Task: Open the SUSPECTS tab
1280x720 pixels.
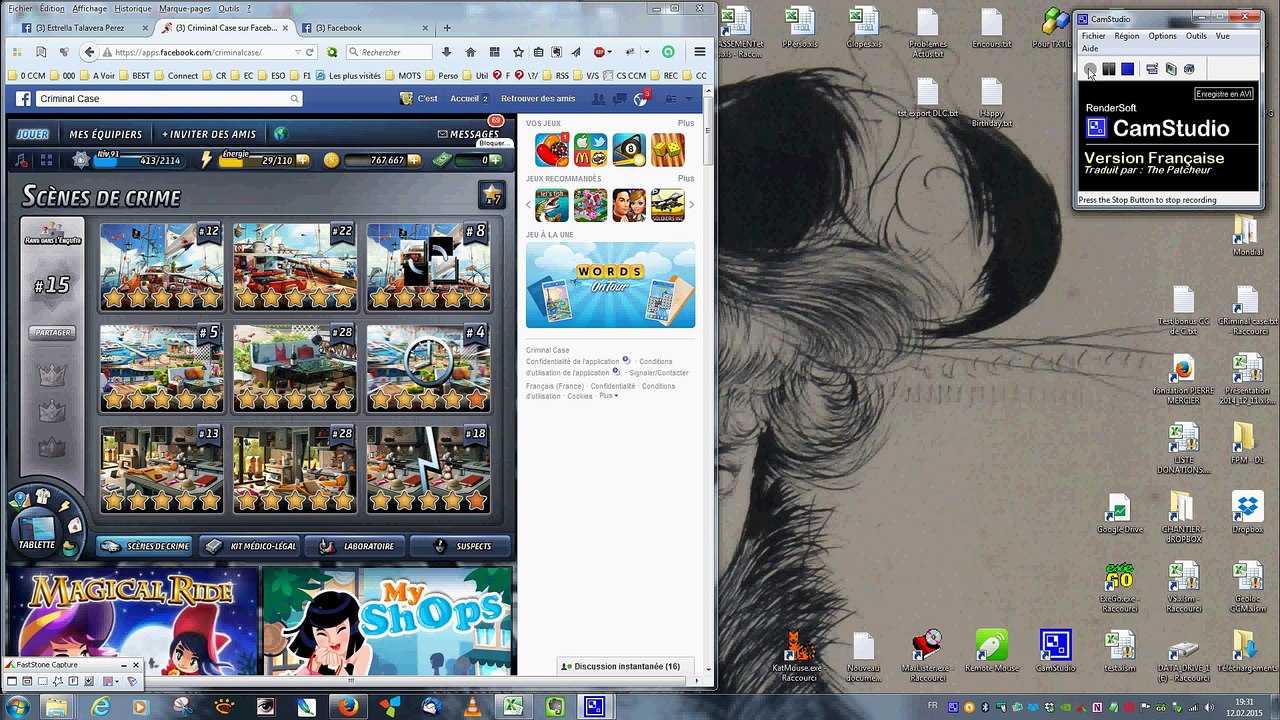Action: pos(462,547)
